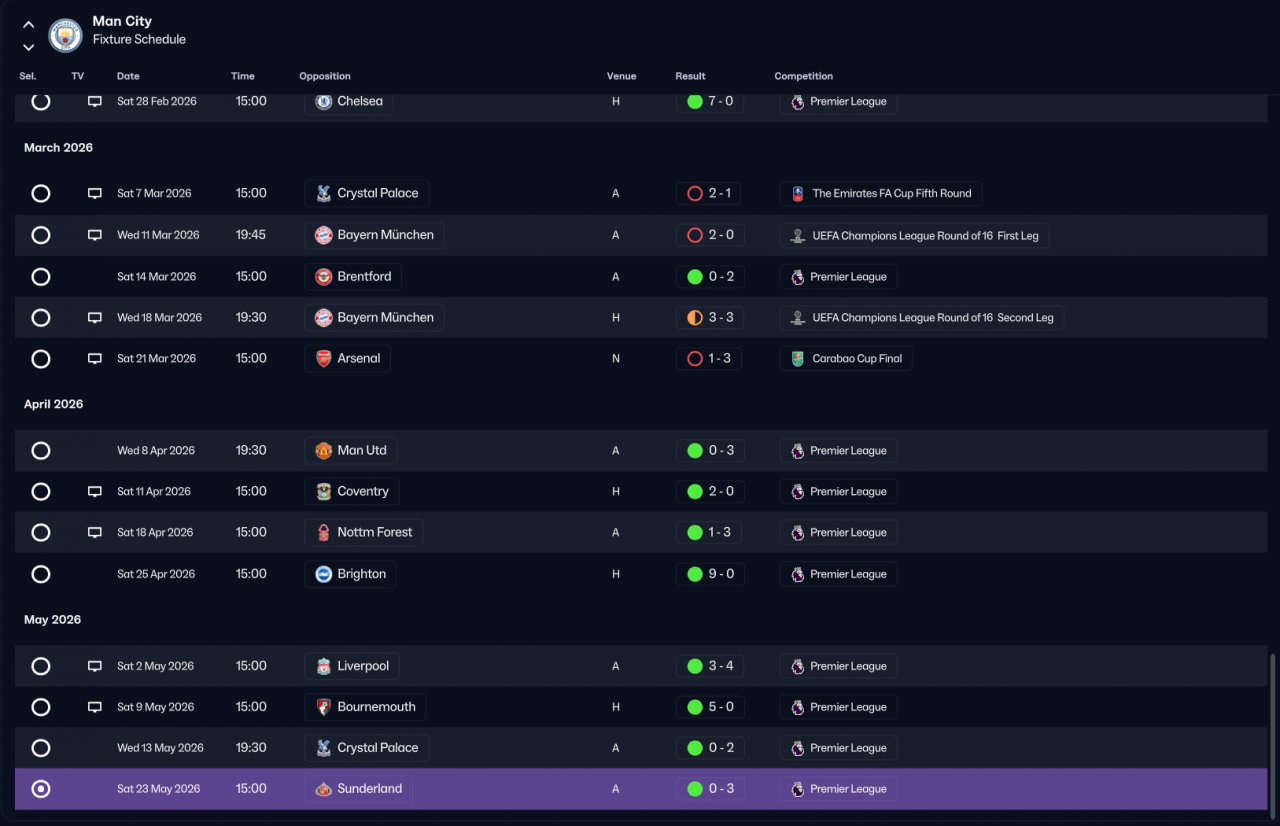Open the 7 - 0 result against Chelsea
The height and width of the screenshot is (826, 1280).
click(x=710, y=102)
